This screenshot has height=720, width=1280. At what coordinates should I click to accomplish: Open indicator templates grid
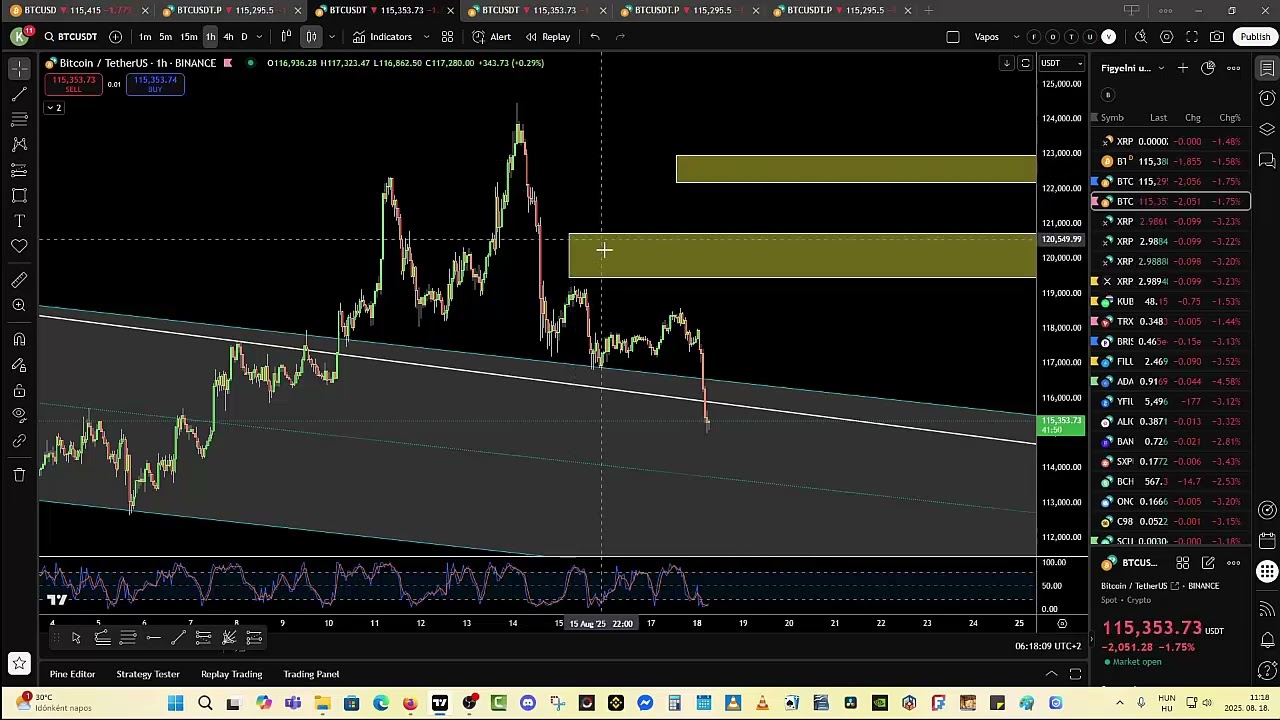click(447, 37)
